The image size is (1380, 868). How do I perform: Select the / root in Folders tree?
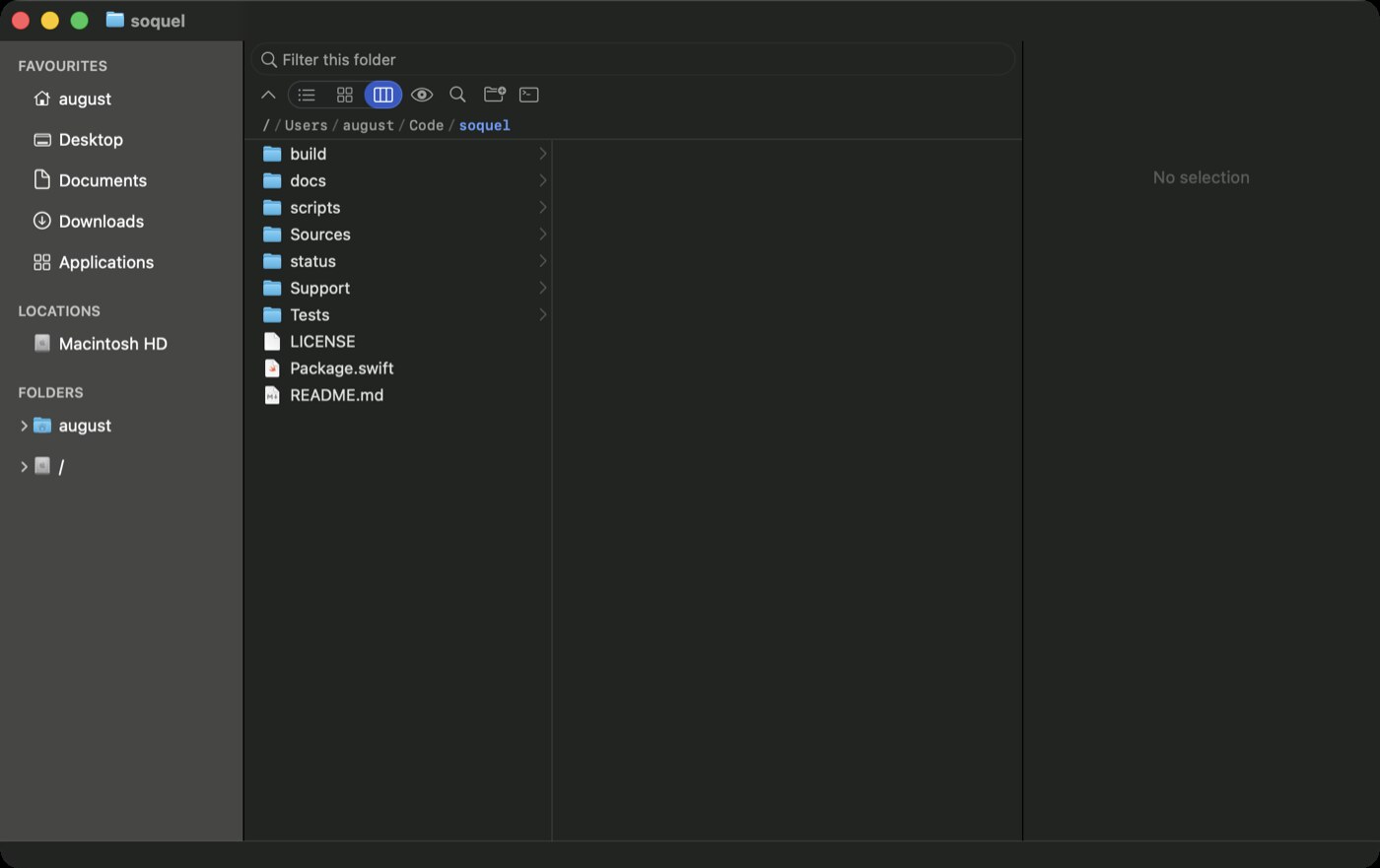61,467
